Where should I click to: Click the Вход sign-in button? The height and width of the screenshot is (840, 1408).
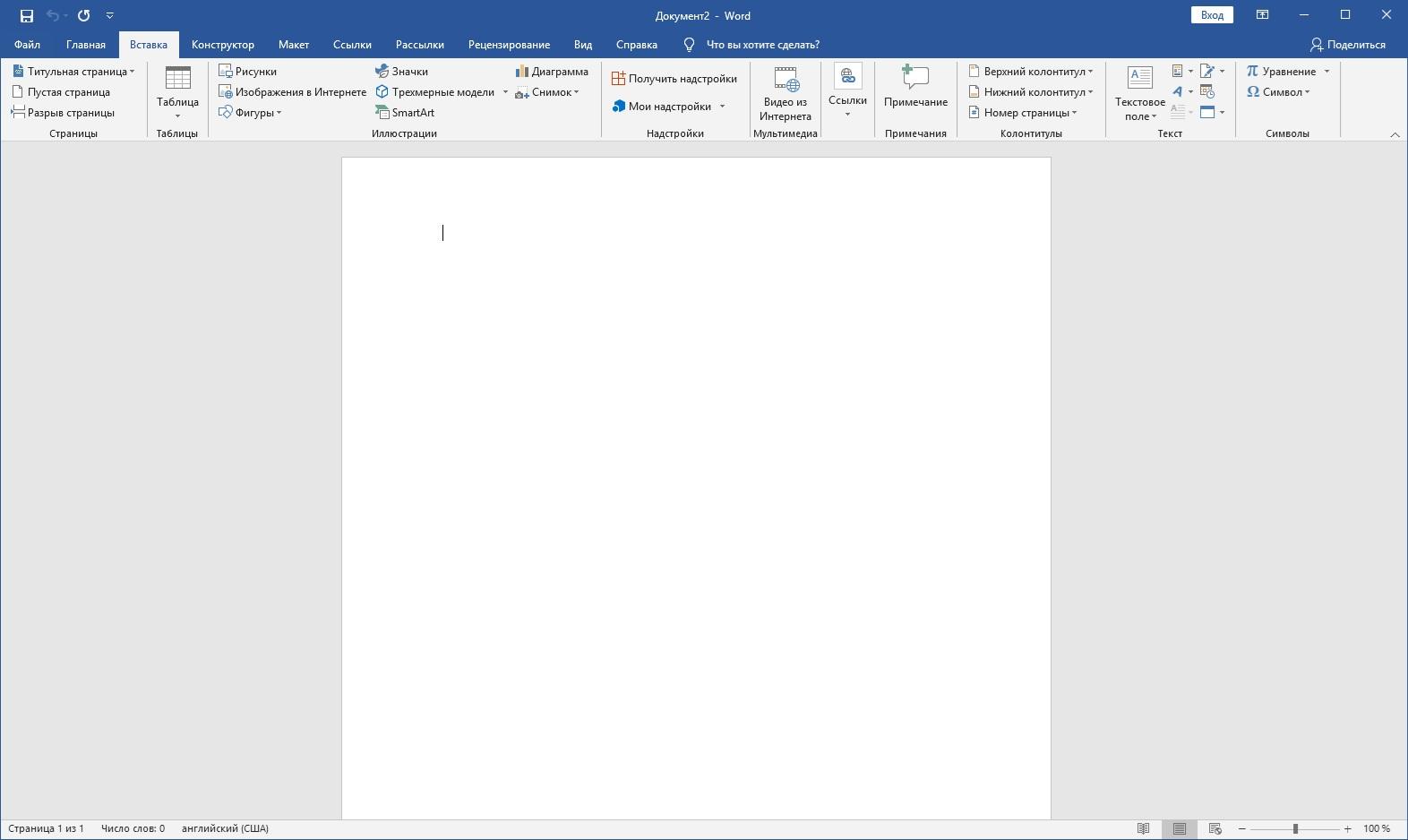(1211, 15)
